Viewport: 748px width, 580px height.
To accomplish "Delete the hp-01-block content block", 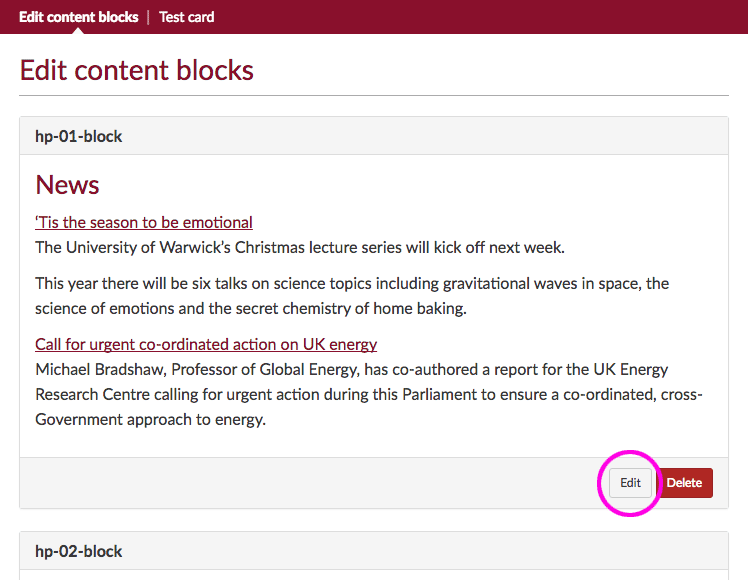I will coord(685,483).
